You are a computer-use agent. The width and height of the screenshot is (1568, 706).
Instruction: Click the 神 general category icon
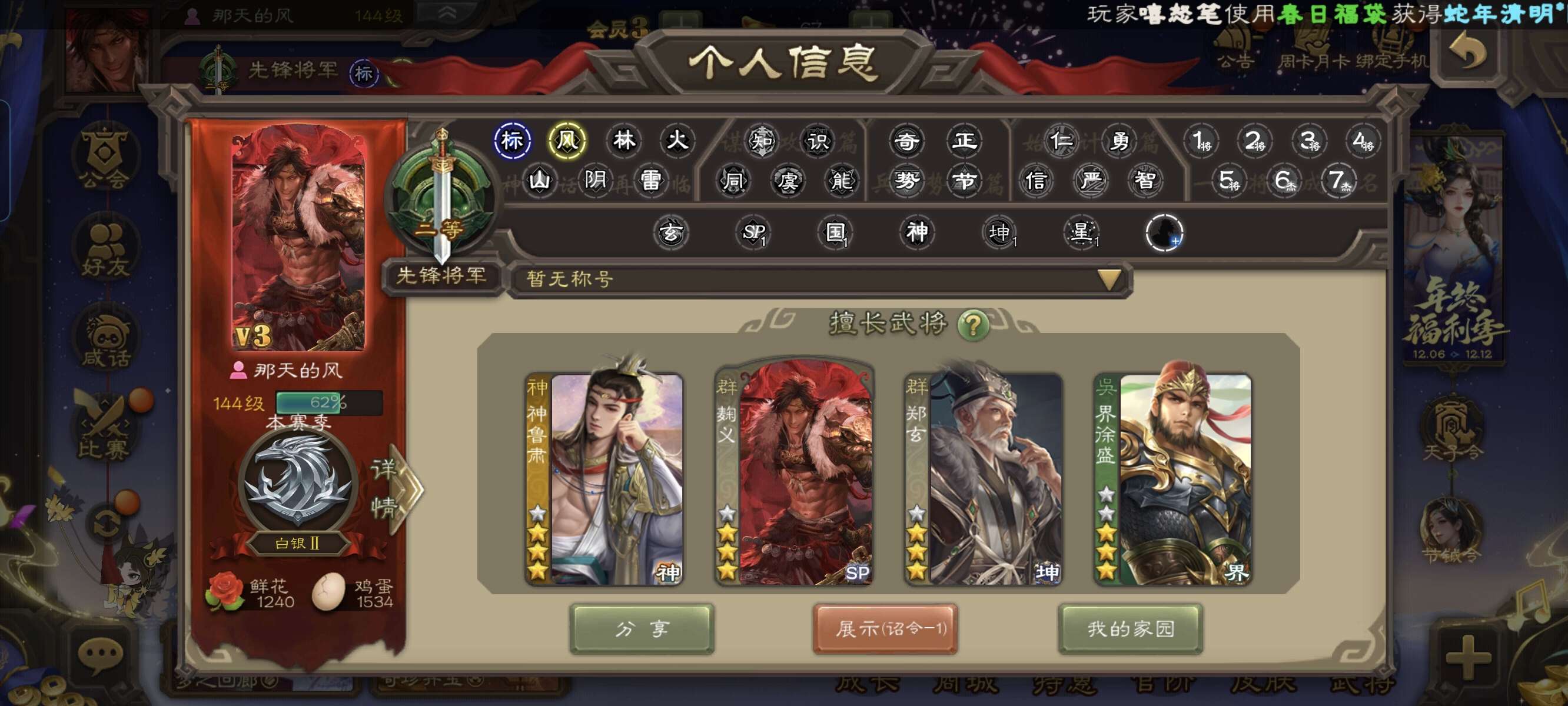coord(916,232)
